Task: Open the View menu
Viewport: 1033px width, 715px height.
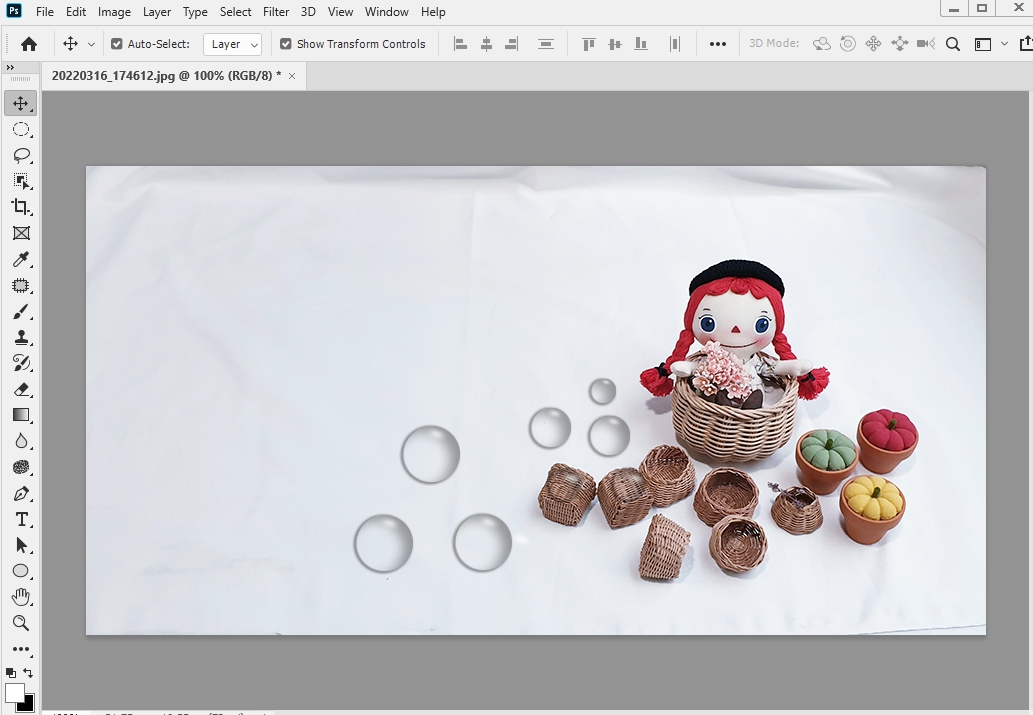Action: [340, 12]
